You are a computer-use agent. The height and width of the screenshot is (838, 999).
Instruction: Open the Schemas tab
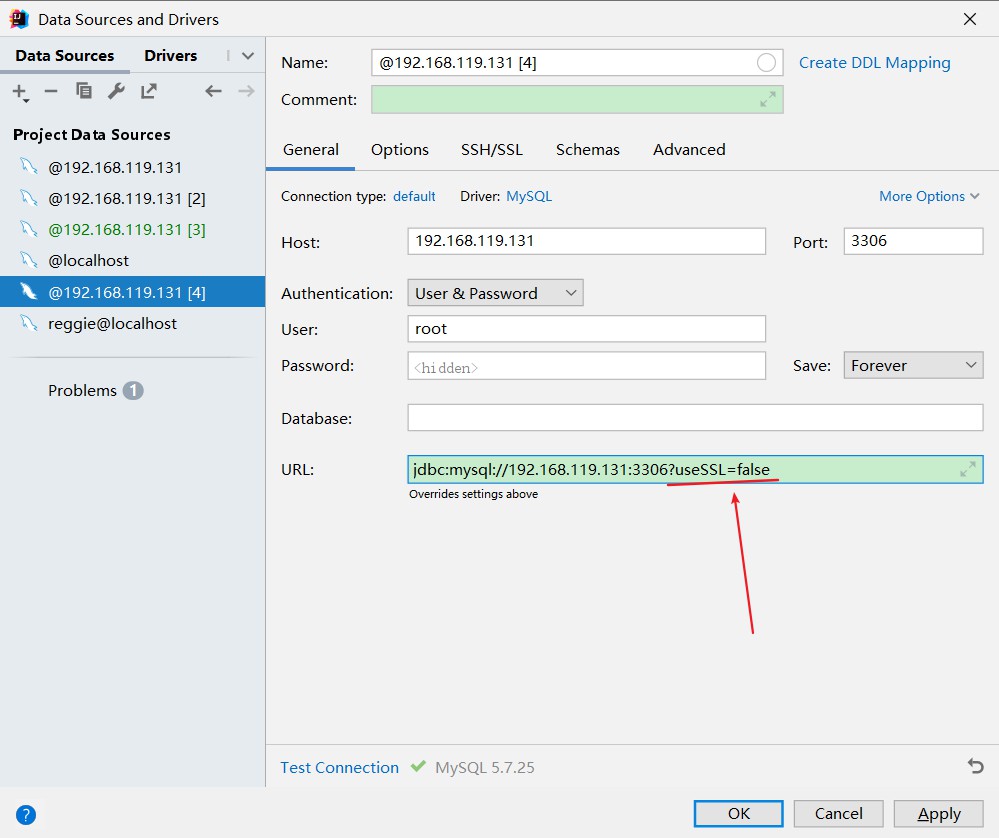[587, 150]
